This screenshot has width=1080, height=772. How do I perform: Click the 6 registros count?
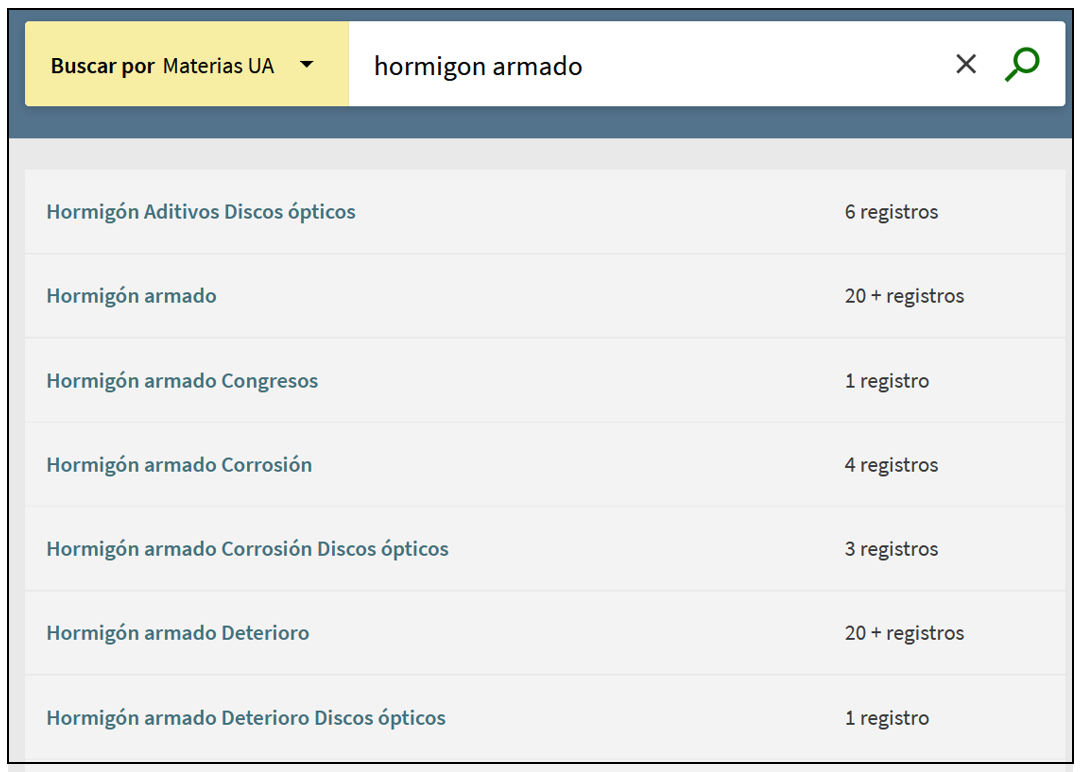(891, 212)
